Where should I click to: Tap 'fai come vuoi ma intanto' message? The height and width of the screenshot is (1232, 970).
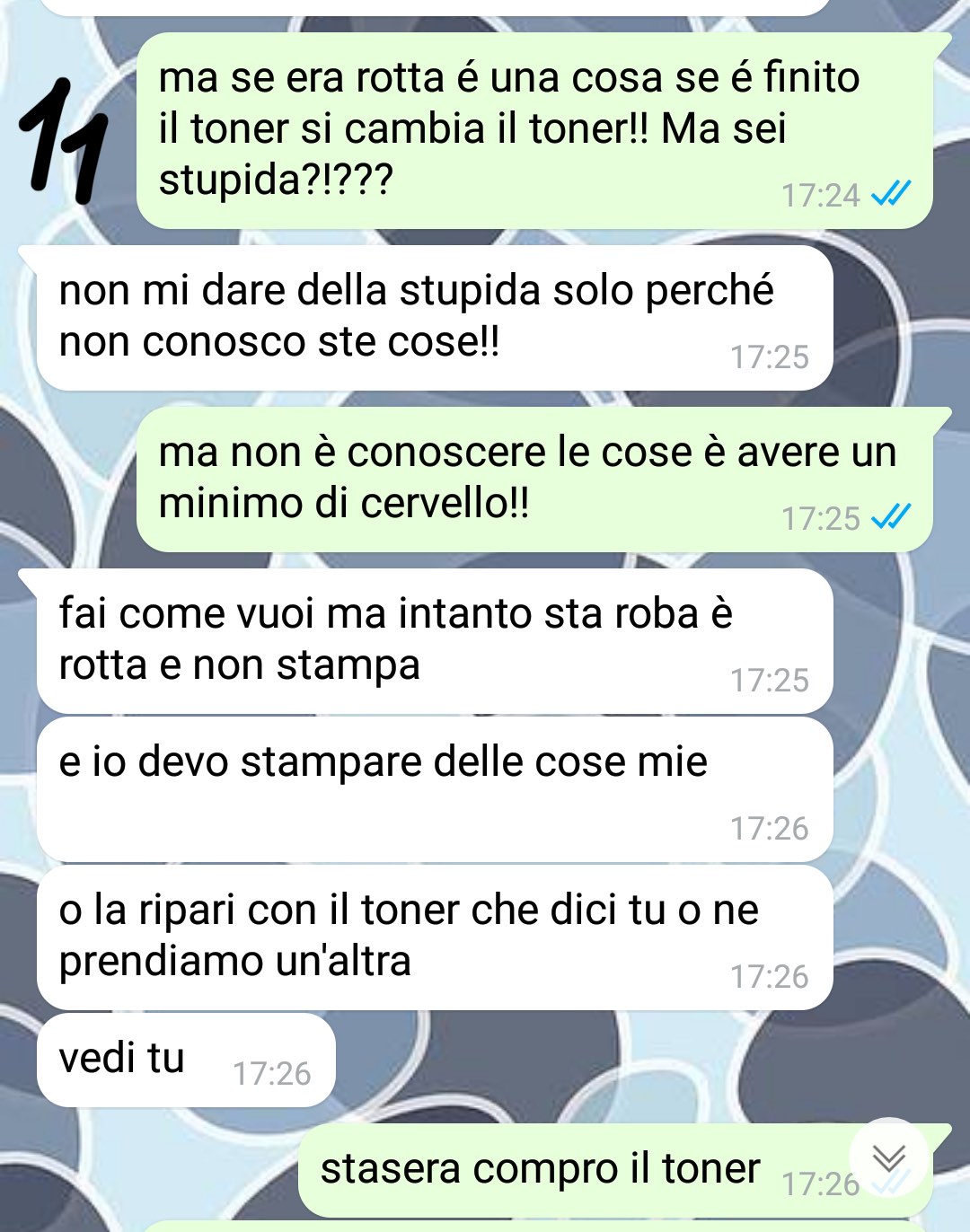coord(435,641)
